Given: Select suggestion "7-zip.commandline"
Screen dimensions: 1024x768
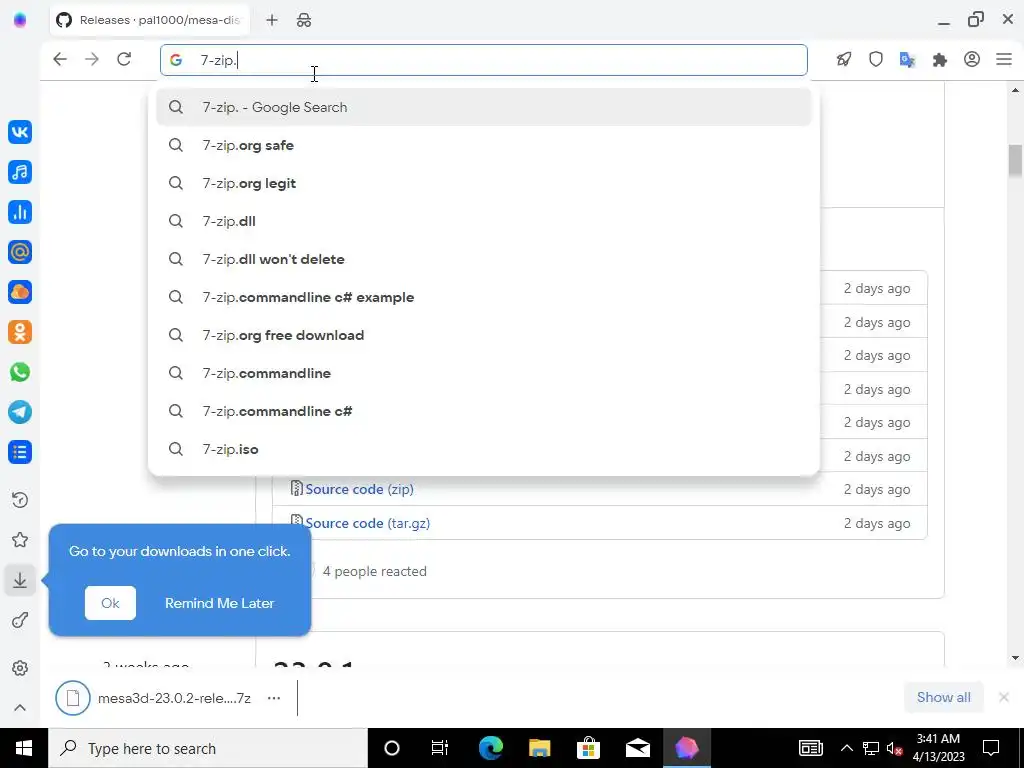Looking at the screenshot, I should 484,373.
